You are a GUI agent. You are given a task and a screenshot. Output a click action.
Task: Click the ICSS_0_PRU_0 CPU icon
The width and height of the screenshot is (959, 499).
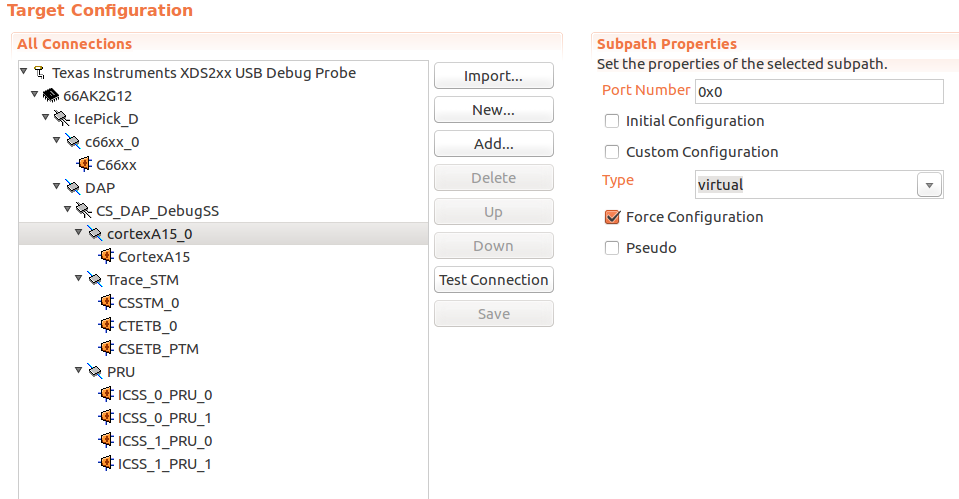[106, 395]
